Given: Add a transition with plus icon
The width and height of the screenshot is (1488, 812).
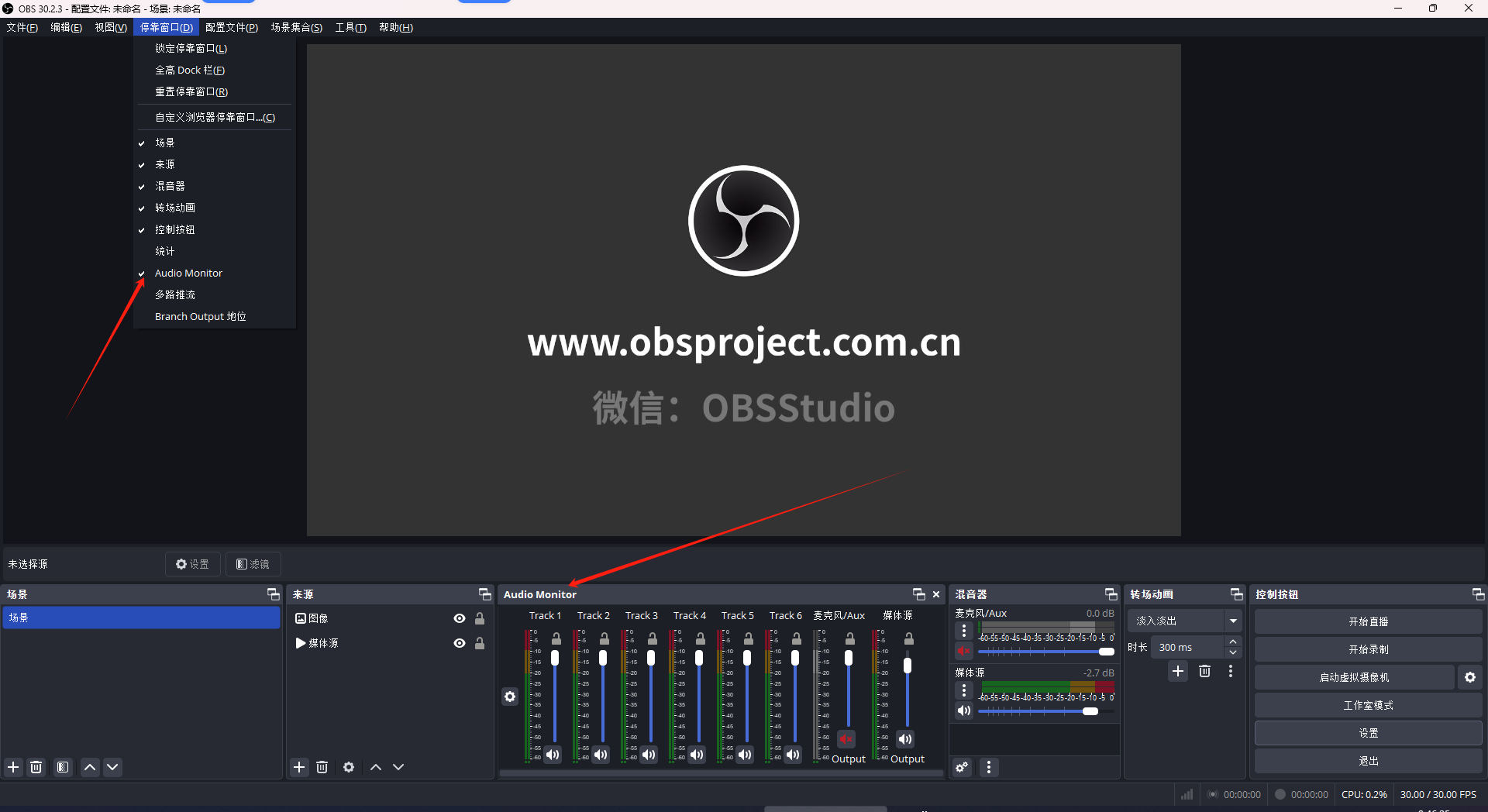Looking at the screenshot, I should 1178,671.
